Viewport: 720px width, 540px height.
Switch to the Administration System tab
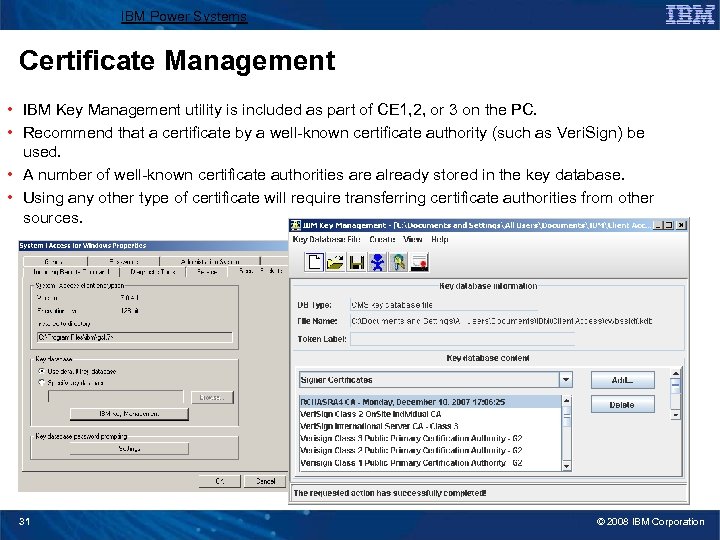[x=210, y=261]
